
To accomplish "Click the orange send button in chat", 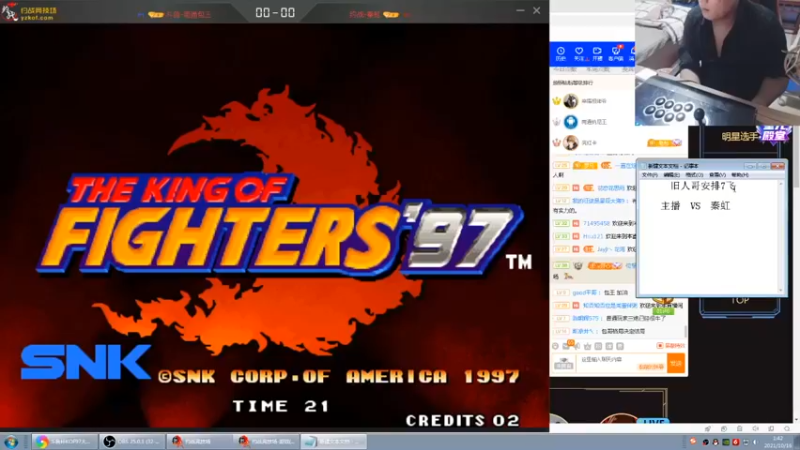I will coord(676,363).
